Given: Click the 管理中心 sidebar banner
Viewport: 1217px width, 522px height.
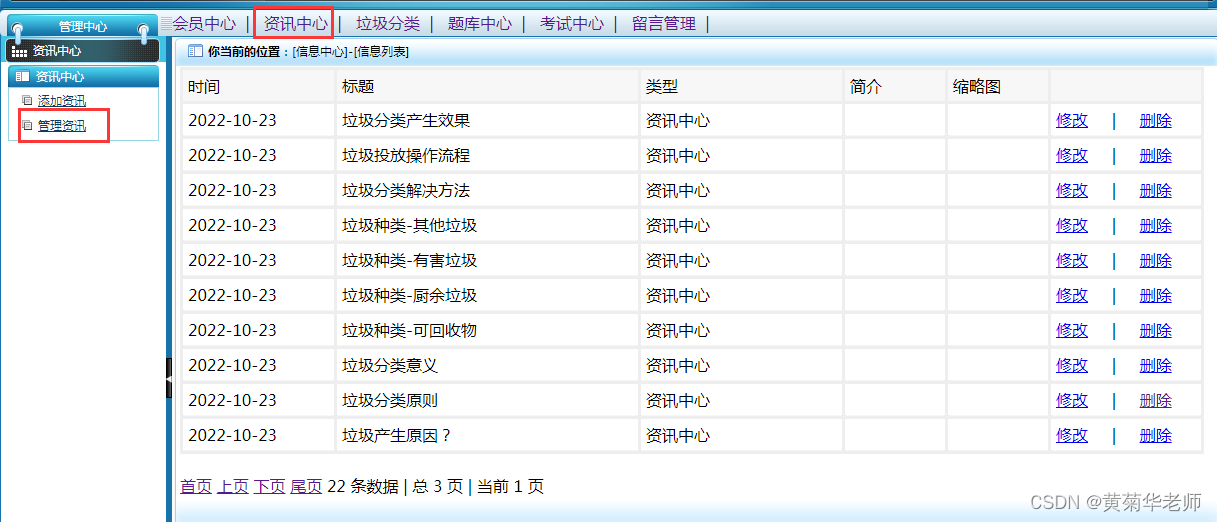Looking at the screenshot, I should point(83,27).
